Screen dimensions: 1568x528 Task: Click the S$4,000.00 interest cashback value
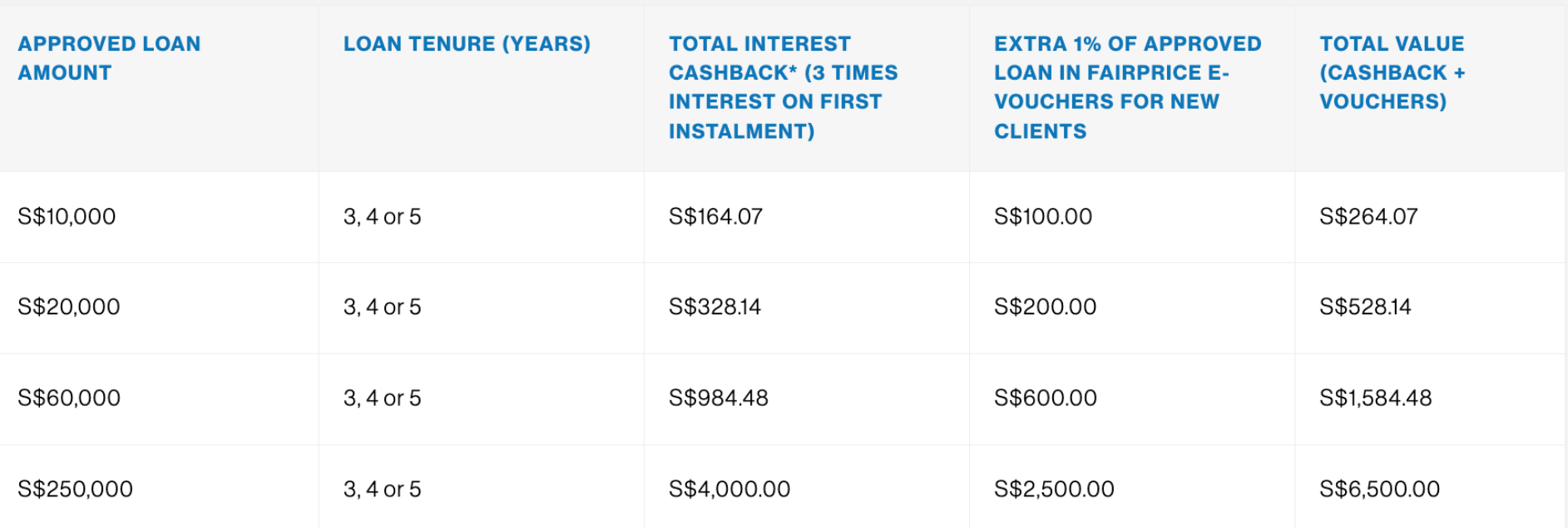pos(730,489)
